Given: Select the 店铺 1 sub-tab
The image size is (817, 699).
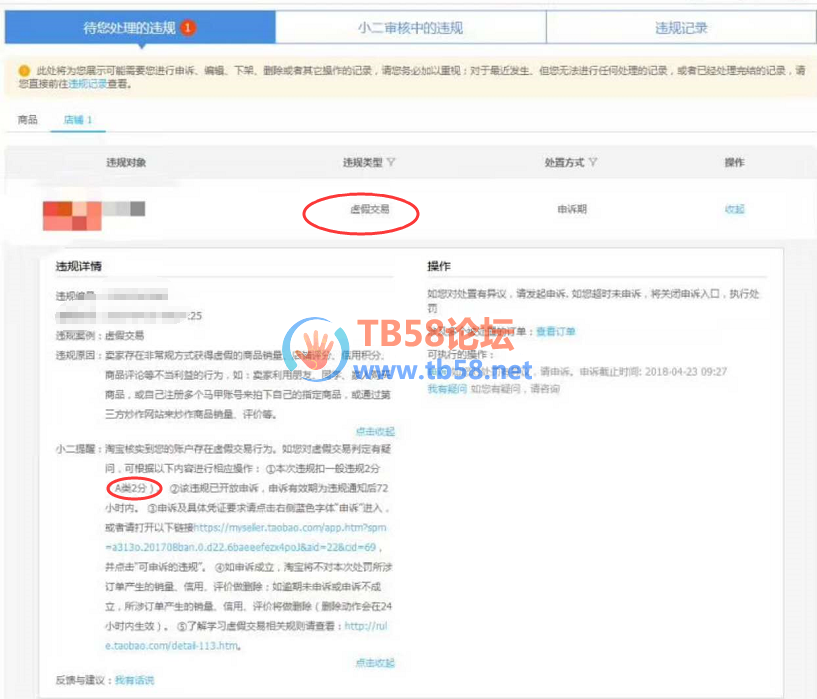Looking at the screenshot, I should 78,120.
